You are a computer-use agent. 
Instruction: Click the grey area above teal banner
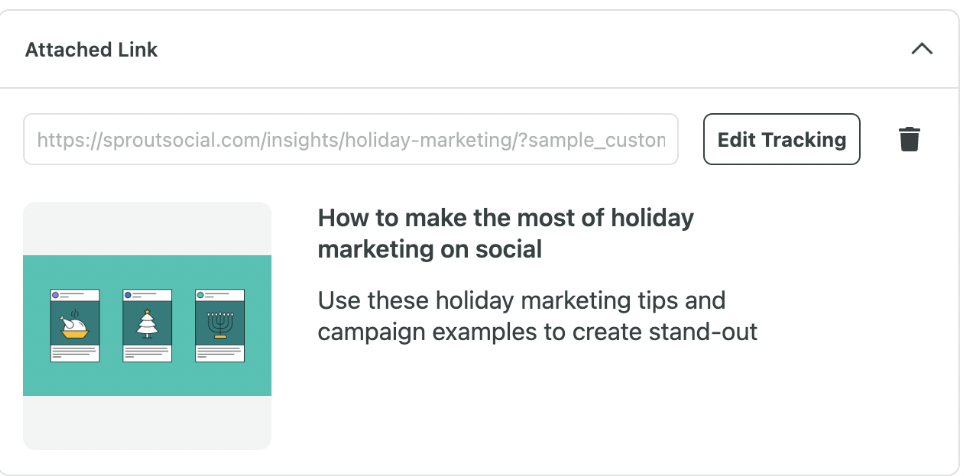pyautogui.click(x=147, y=228)
